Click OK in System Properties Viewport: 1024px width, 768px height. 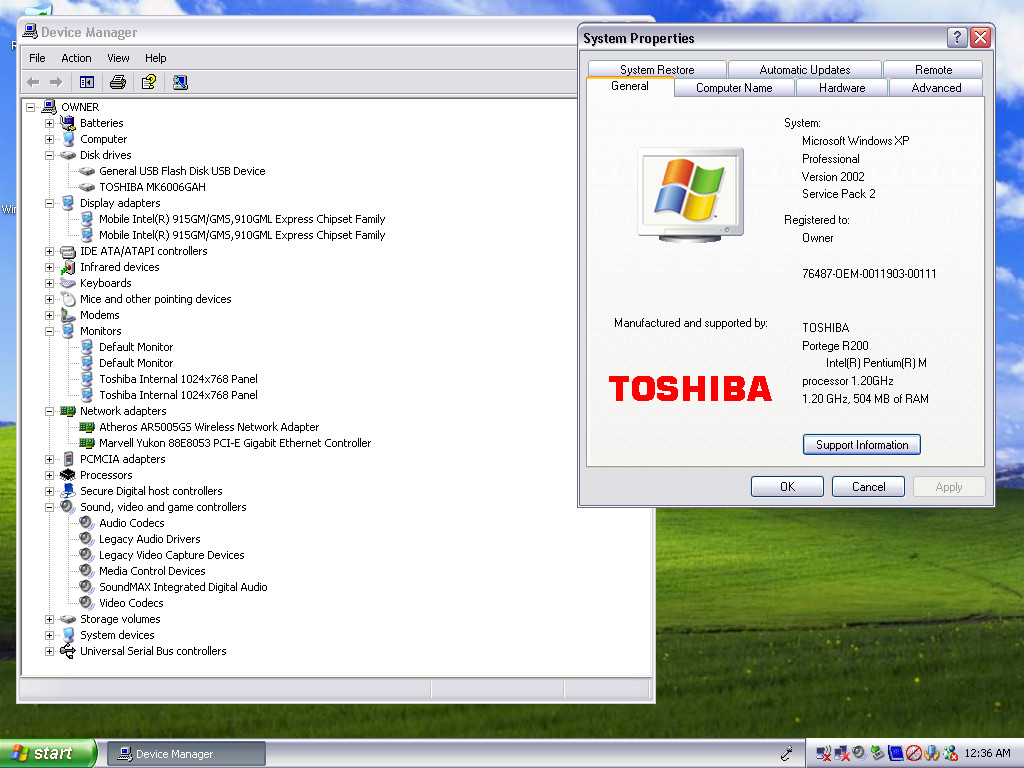(787, 487)
